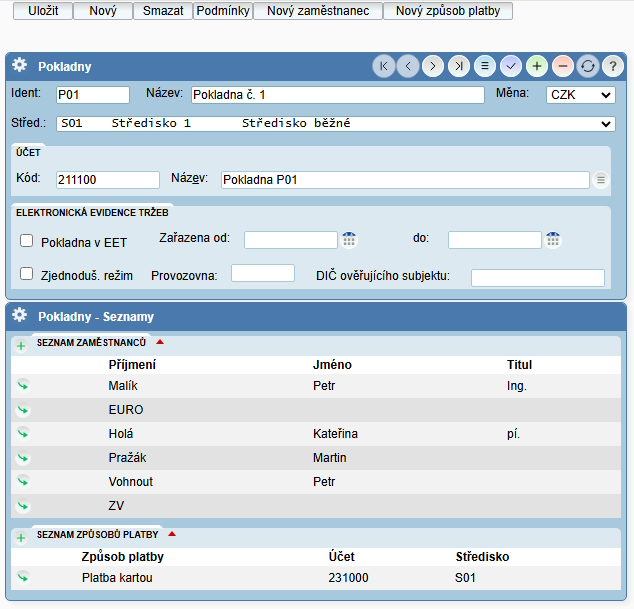Open the Měna currency dropdown
This screenshot has width=634, height=609.
(581, 95)
